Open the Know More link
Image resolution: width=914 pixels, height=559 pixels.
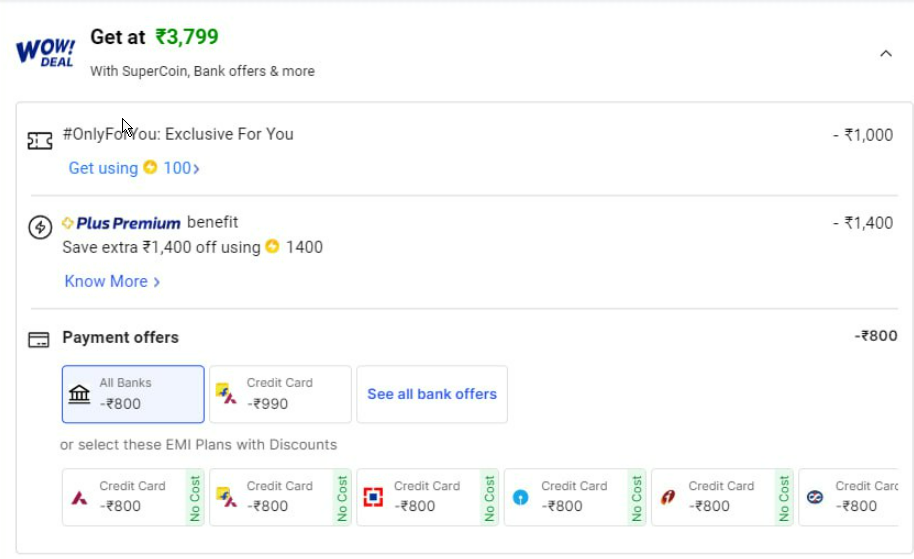(x=112, y=281)
